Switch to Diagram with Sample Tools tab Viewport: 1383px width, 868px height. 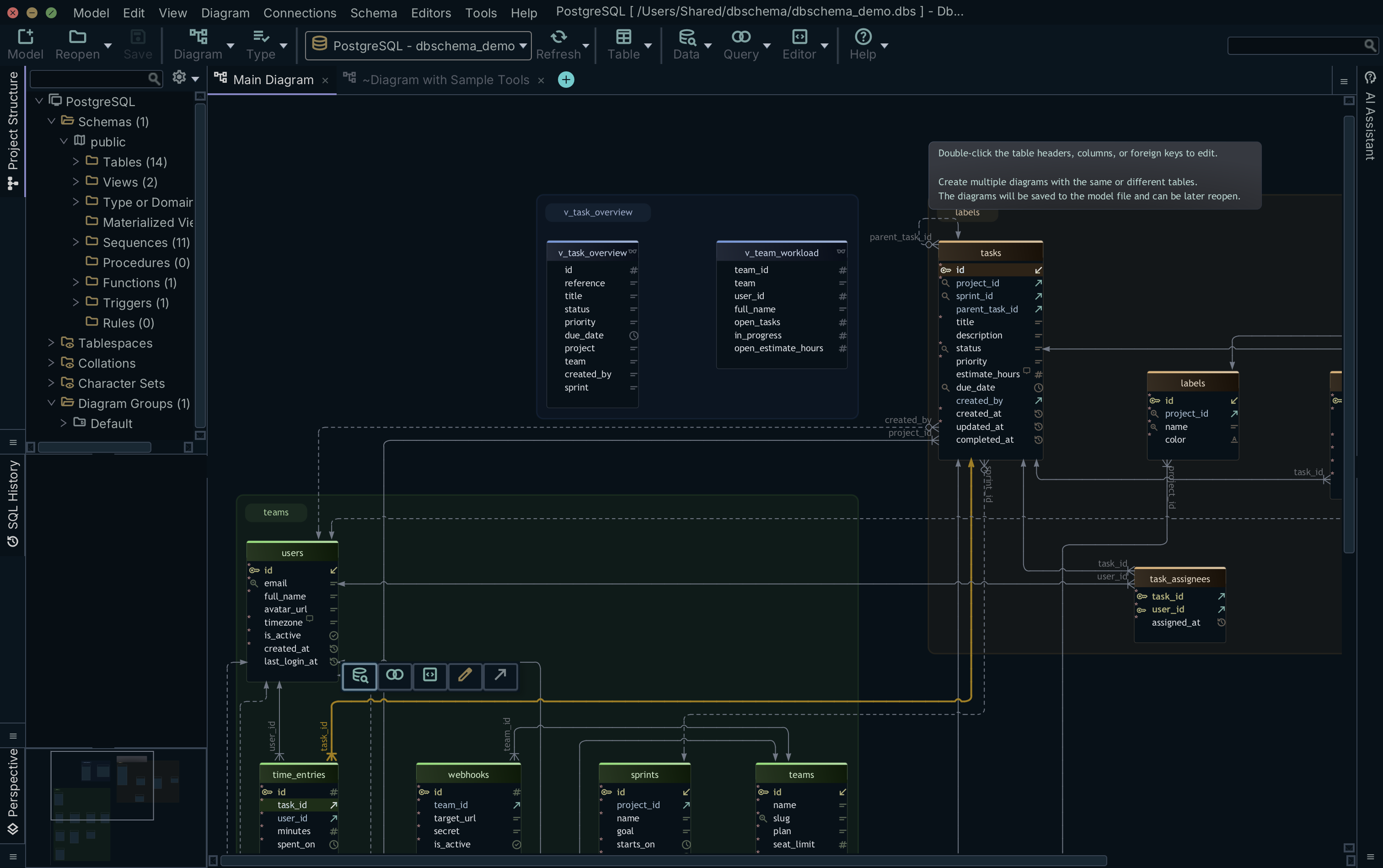pos(446,80)
